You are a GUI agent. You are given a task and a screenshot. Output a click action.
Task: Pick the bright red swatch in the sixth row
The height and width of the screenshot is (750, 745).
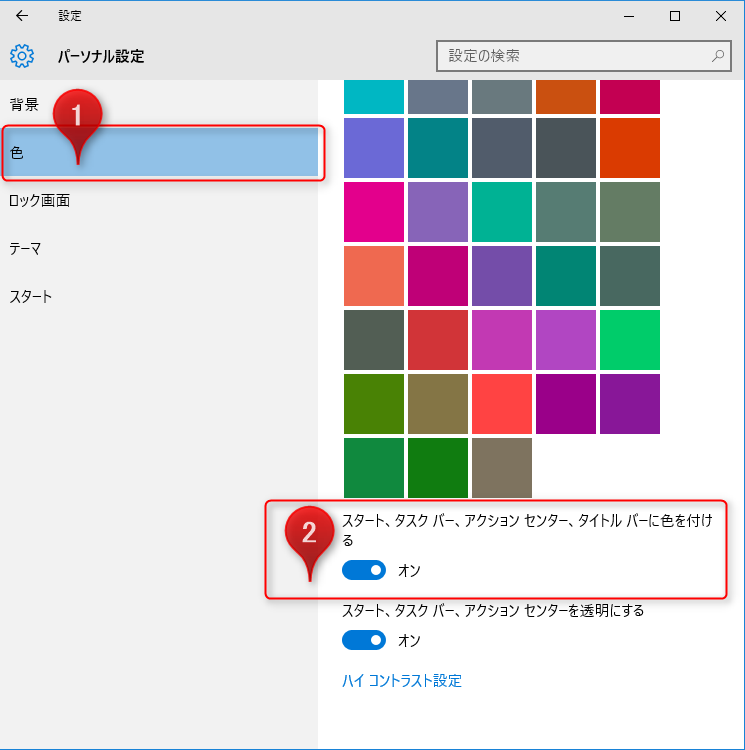point(502,404)
